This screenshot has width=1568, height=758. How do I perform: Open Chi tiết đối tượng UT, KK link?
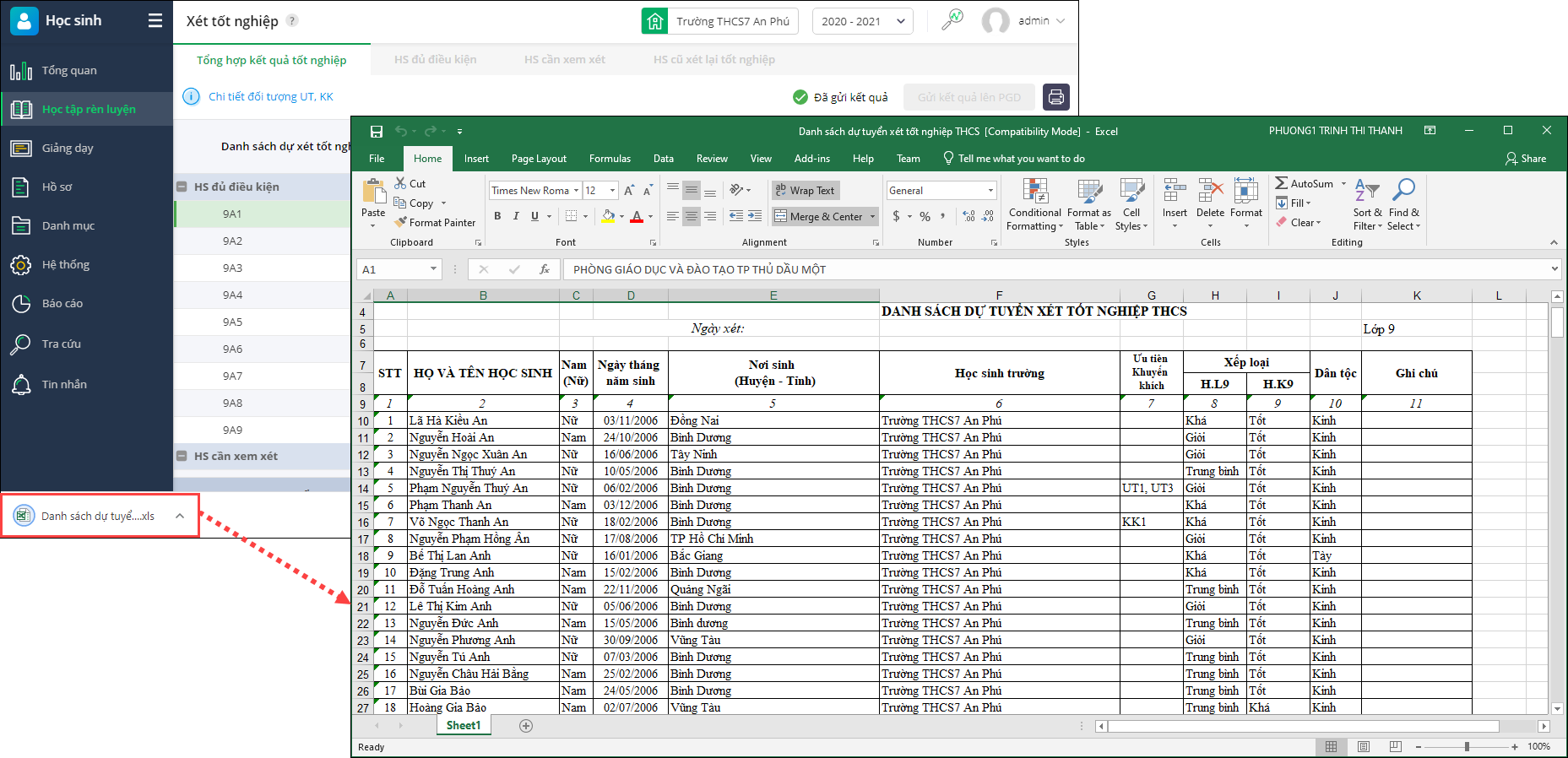coord(270,97)
